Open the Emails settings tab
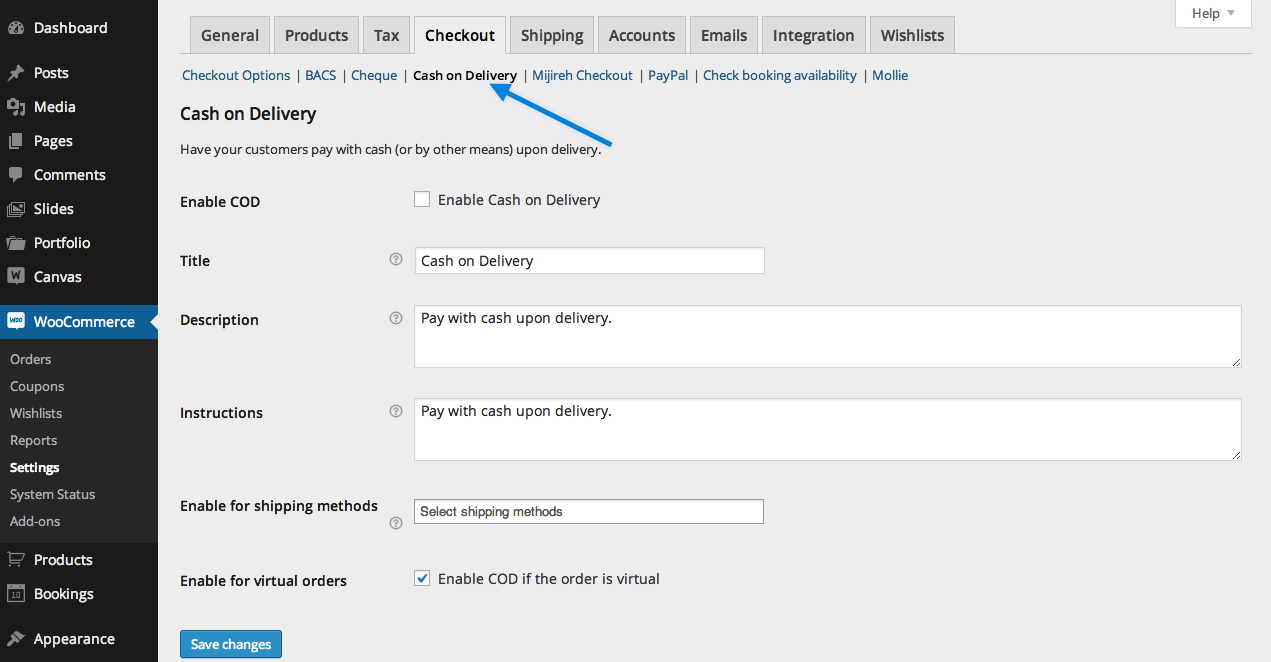Screen dimensions: 1271x662 click(723, 34)
